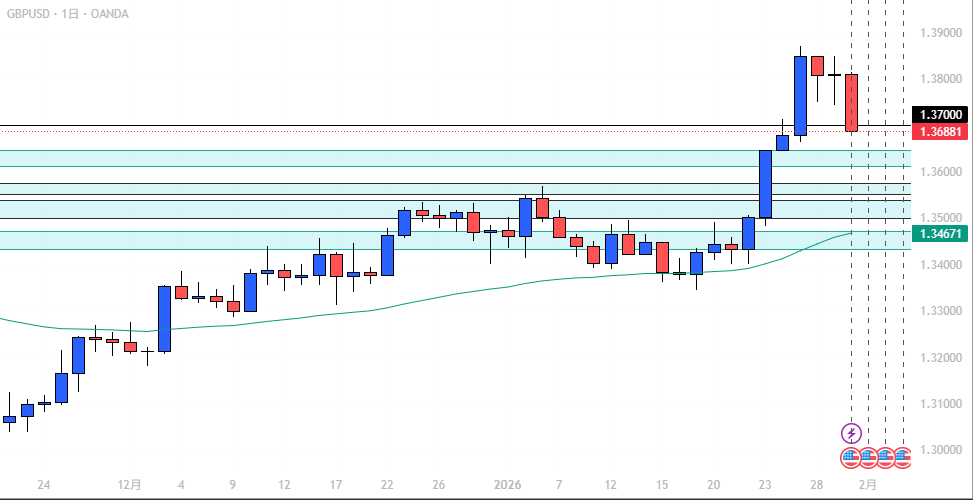This screenshot has height=500, width=973.
Task: Click the 12月 label on time axis
Action: pyautogui.click(x=129, y=485)
